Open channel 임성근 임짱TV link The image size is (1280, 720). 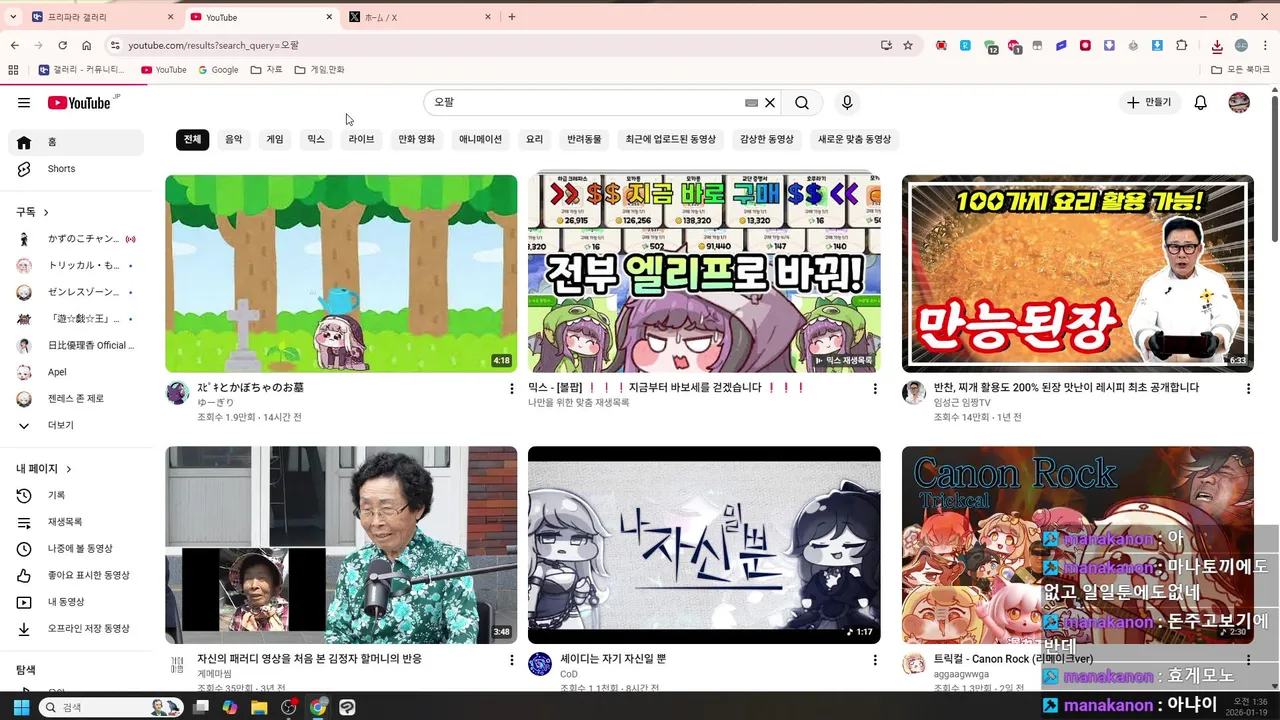(962, 403)
